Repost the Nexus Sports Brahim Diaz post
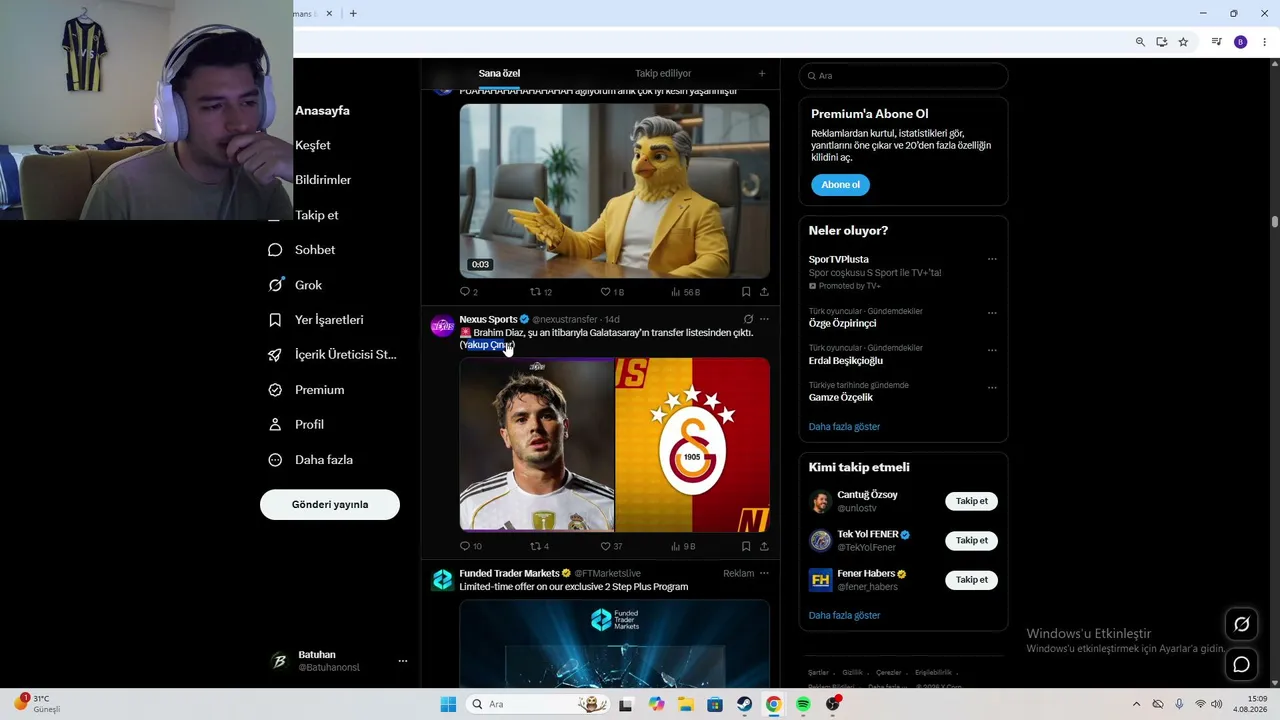Viewport: 1280px width, 720px height. tap(535, 546)
